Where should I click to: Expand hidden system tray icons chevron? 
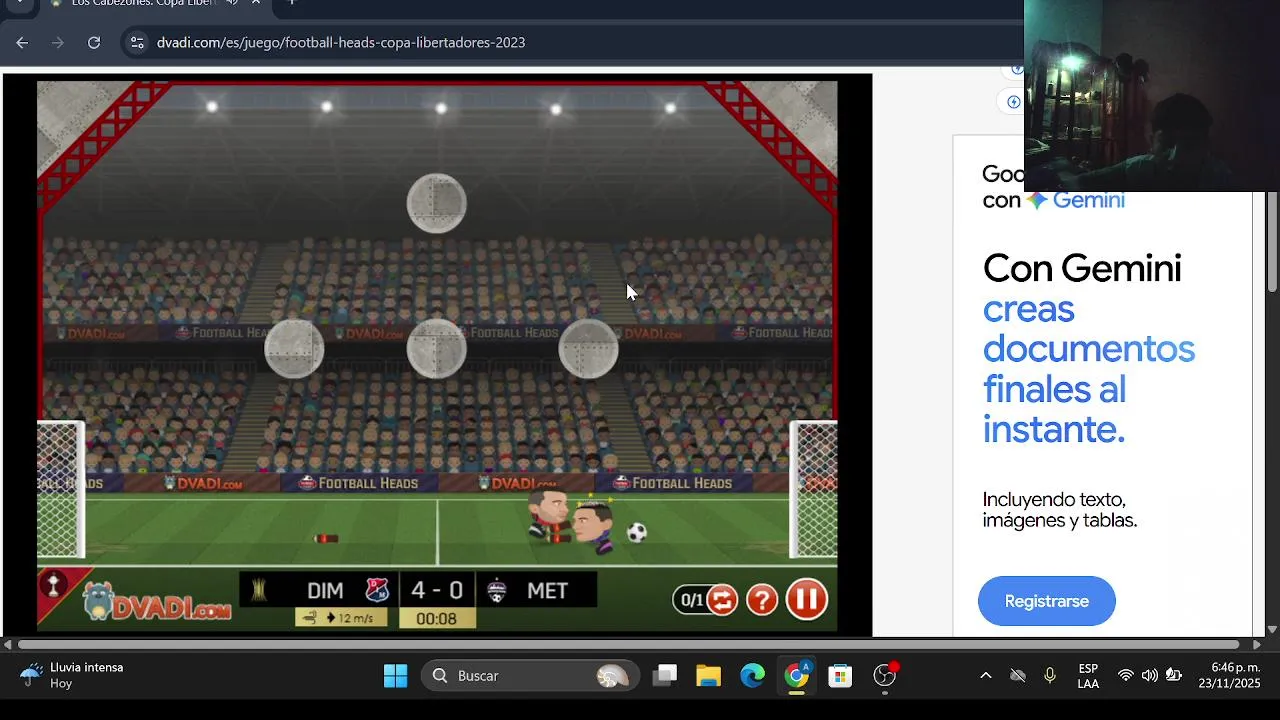986,676
